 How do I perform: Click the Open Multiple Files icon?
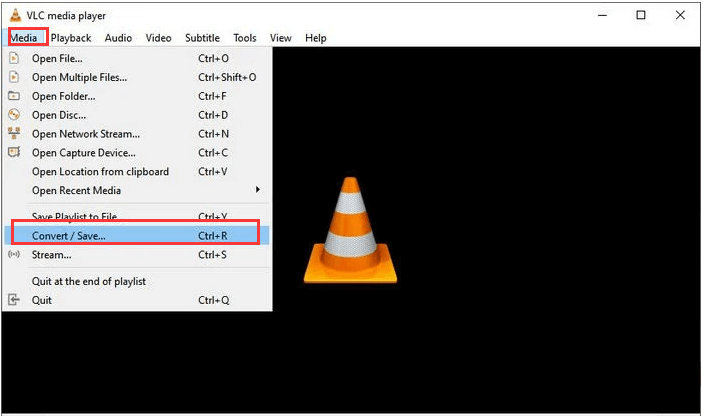click(x=14, y=77)
